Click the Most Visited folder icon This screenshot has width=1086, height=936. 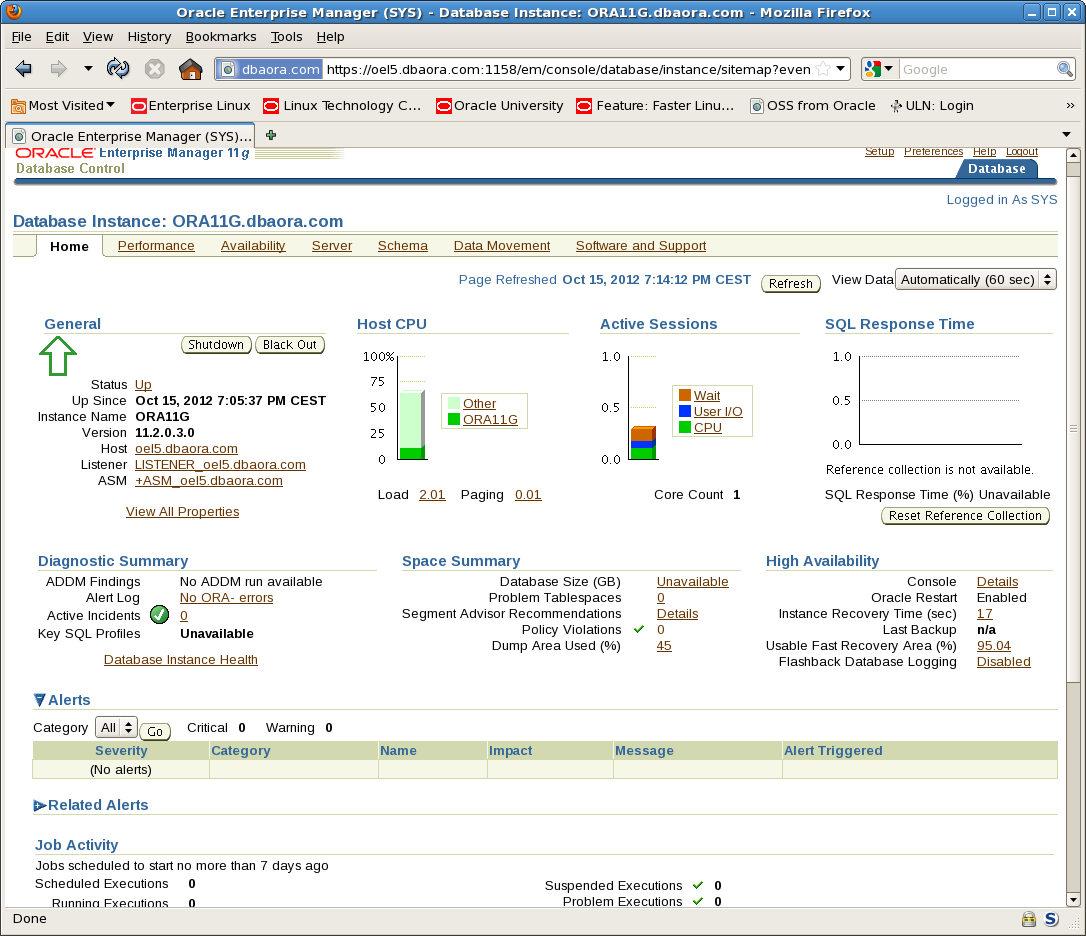click(x=19, y=106)
